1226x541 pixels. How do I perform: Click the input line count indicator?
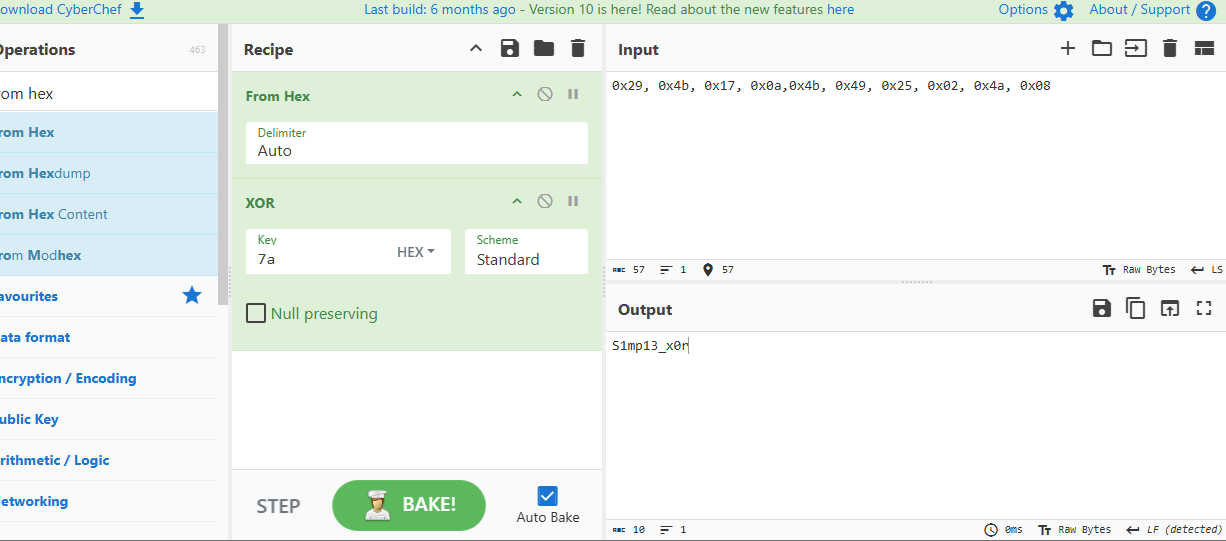(673, 270)
